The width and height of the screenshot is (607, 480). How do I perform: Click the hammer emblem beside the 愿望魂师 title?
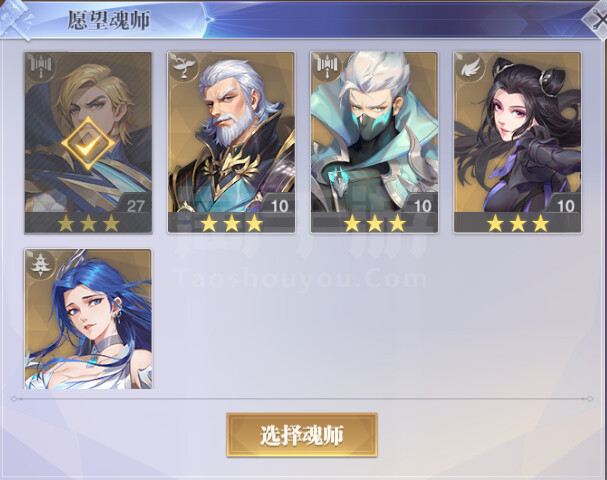(15, 19)
